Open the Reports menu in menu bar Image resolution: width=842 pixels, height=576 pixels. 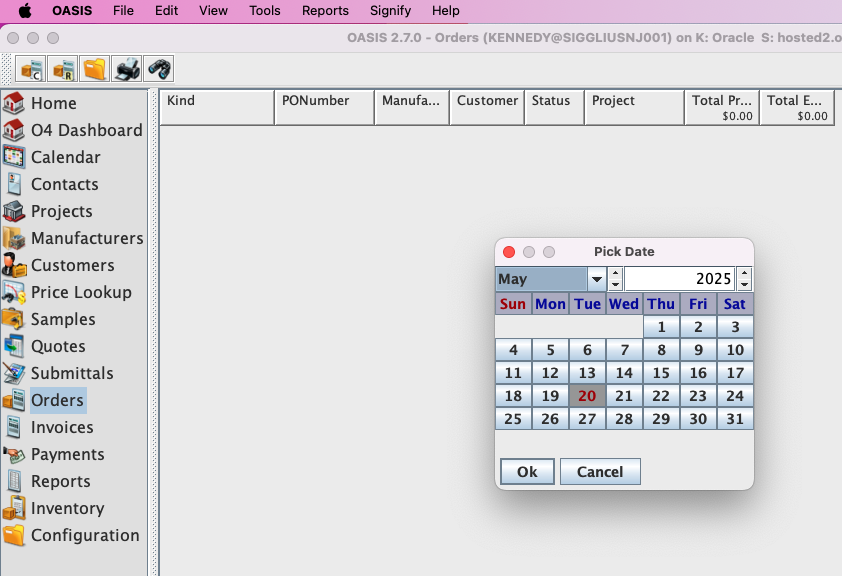pos(325,11)
